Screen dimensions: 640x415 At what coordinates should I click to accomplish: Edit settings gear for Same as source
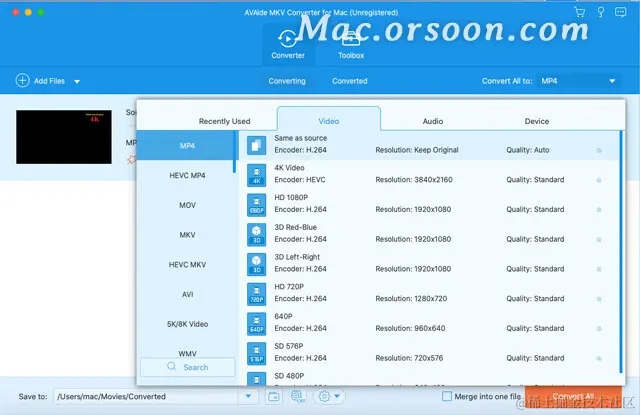pos(599,150)
